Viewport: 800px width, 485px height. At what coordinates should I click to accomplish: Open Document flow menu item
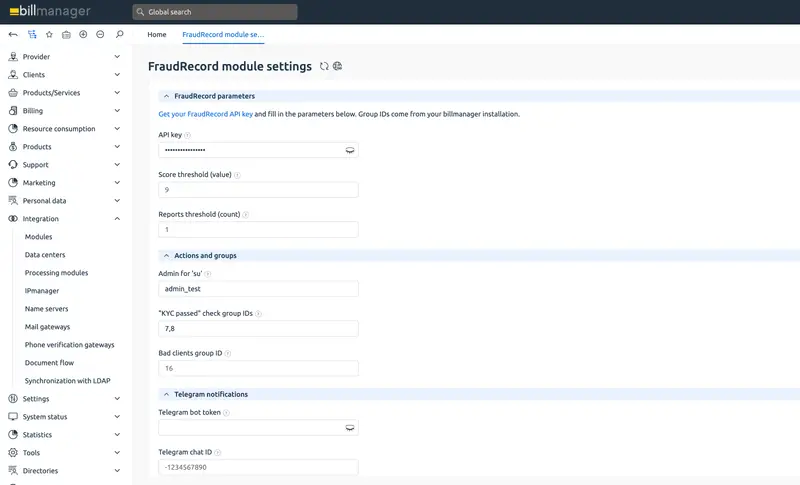tap(49, 363)
